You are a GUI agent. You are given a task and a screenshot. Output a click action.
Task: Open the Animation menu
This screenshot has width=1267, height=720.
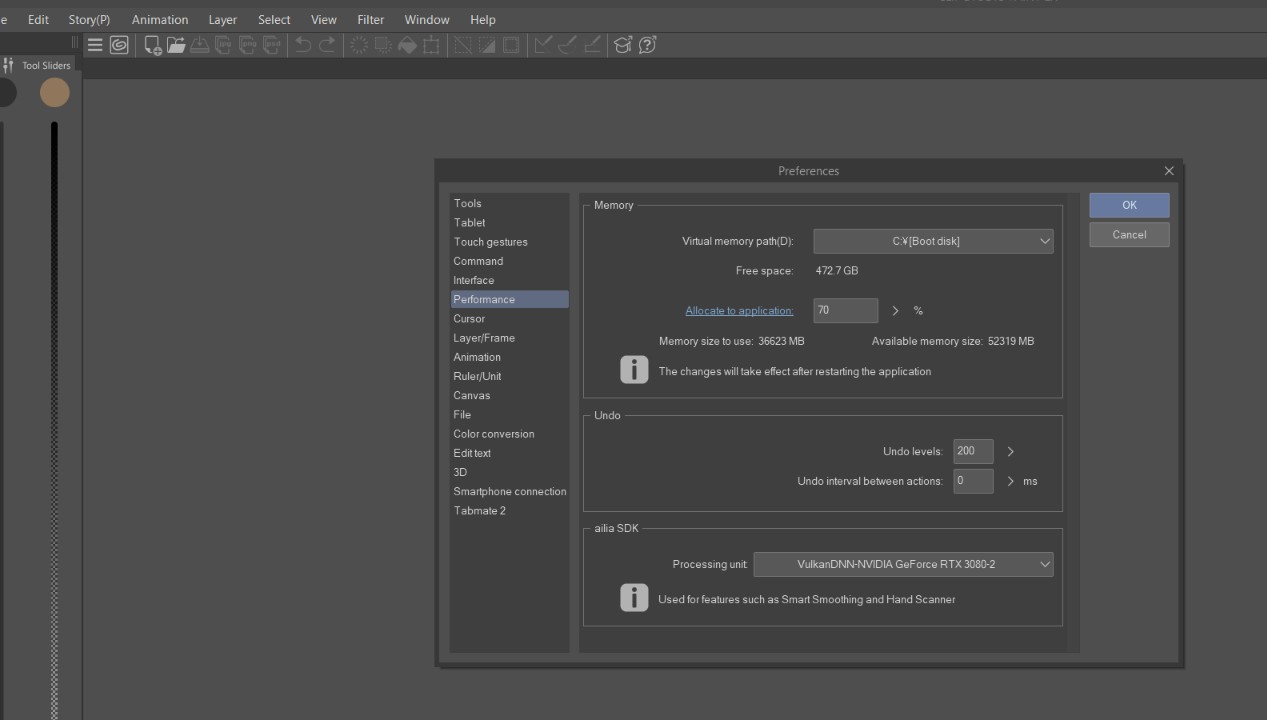click(160, 19)
